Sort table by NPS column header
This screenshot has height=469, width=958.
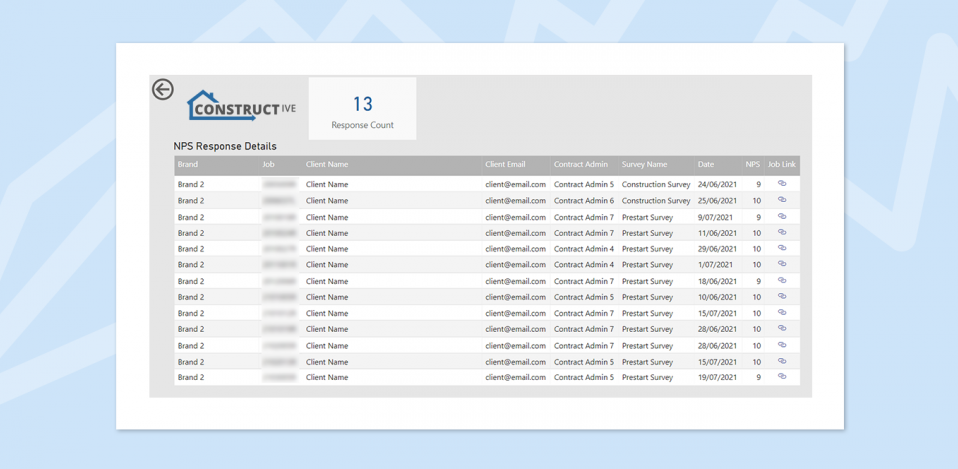pyautogui.click(x=752, y=165)
